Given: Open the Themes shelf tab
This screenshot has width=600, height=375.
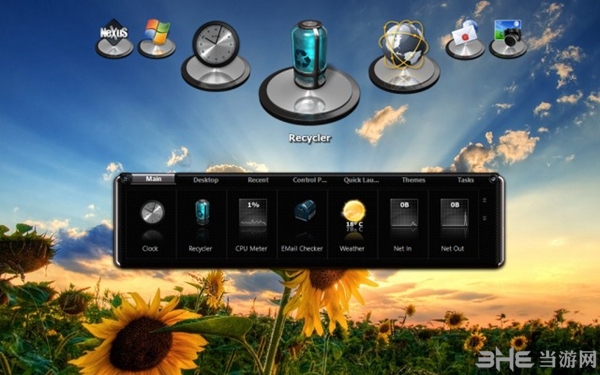Looking at the screenshot, I should [413, 180].
